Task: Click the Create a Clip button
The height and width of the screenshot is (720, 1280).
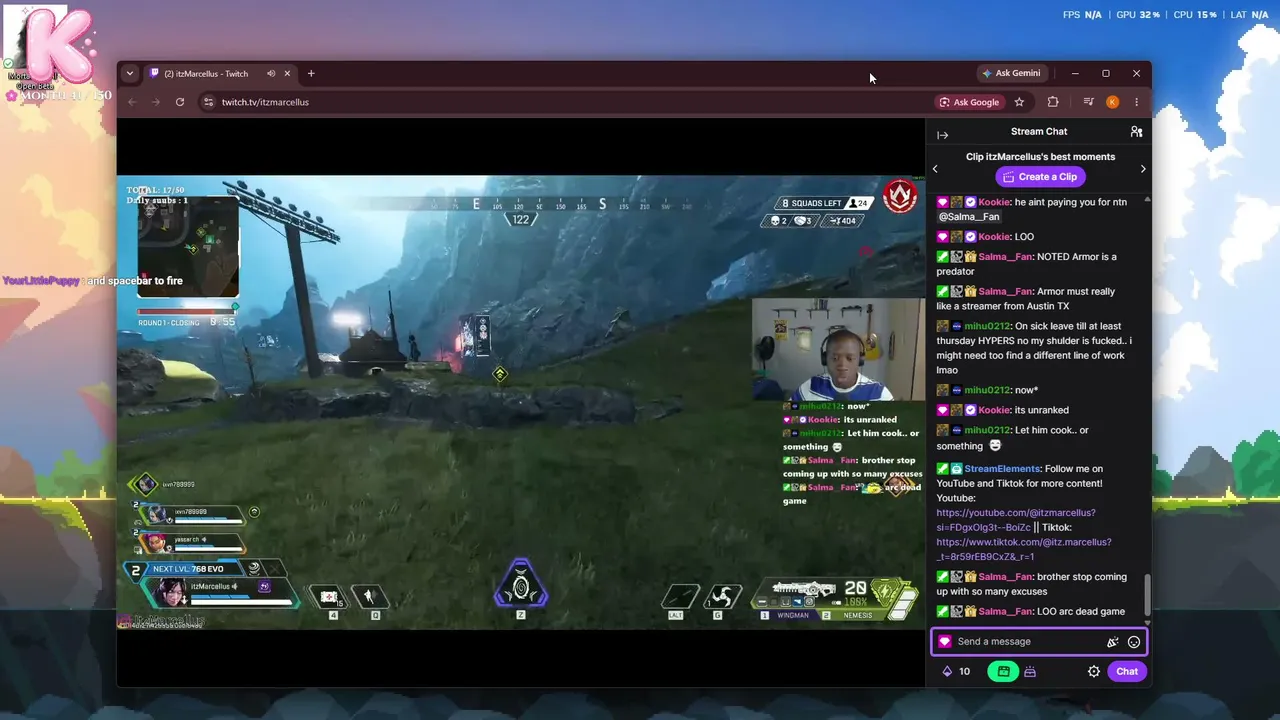Action: pyautogui.click(x=1039, y=177)
